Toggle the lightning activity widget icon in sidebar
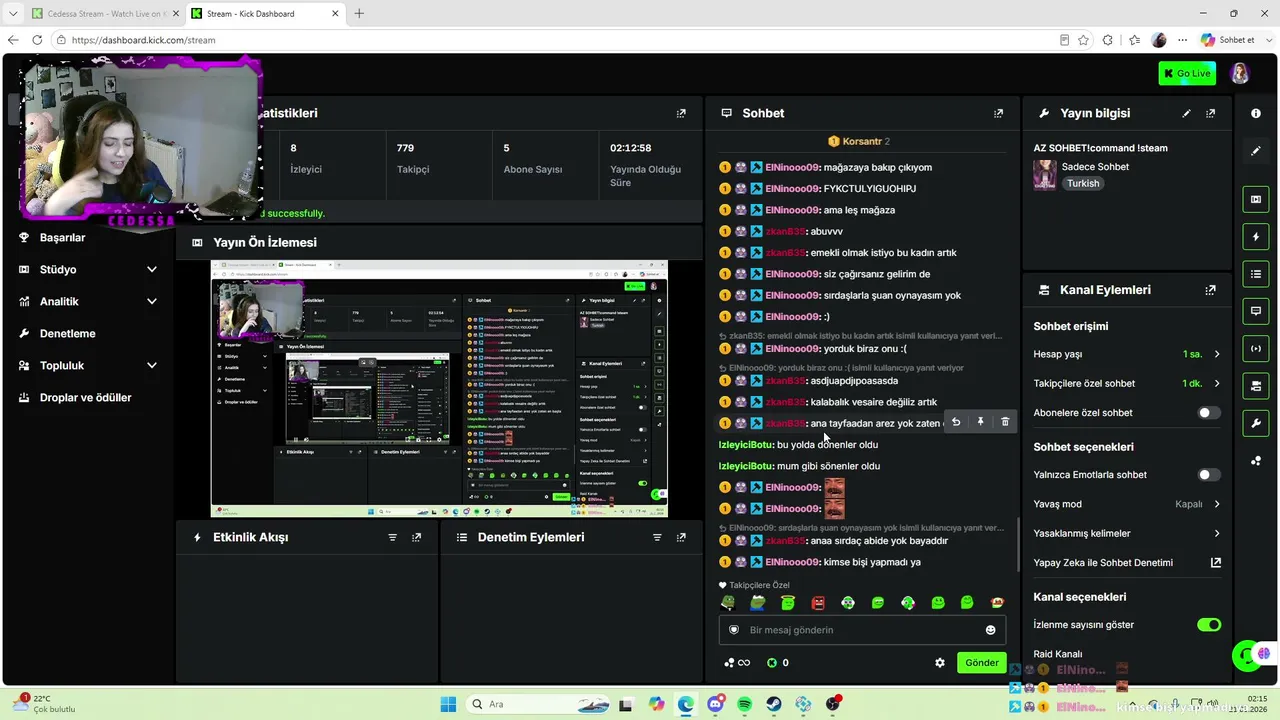1280x720 pixels. (1256, 237)
